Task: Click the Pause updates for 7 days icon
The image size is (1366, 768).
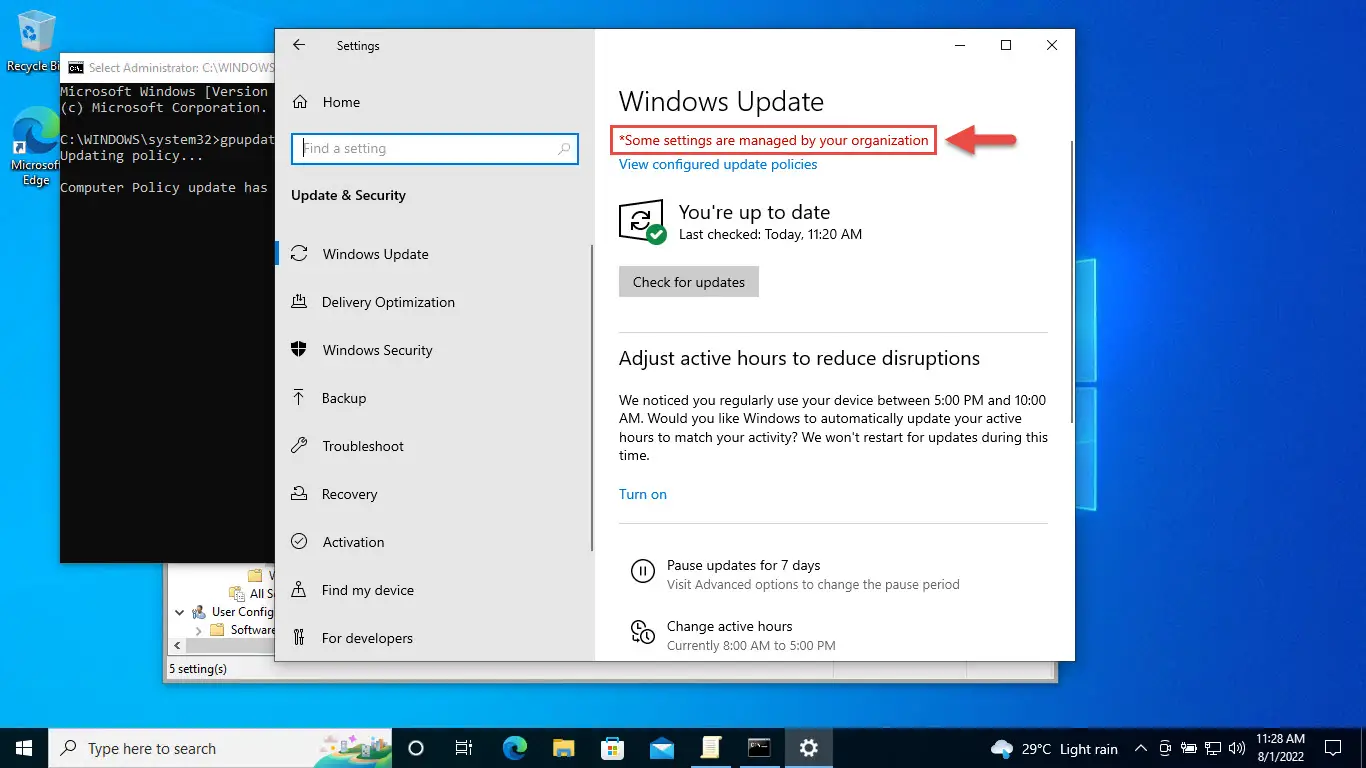Action: coord(642,572)
